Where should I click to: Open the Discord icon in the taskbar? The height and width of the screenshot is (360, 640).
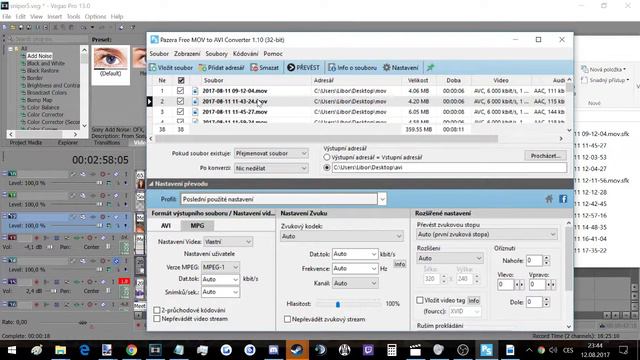point(273,350)
